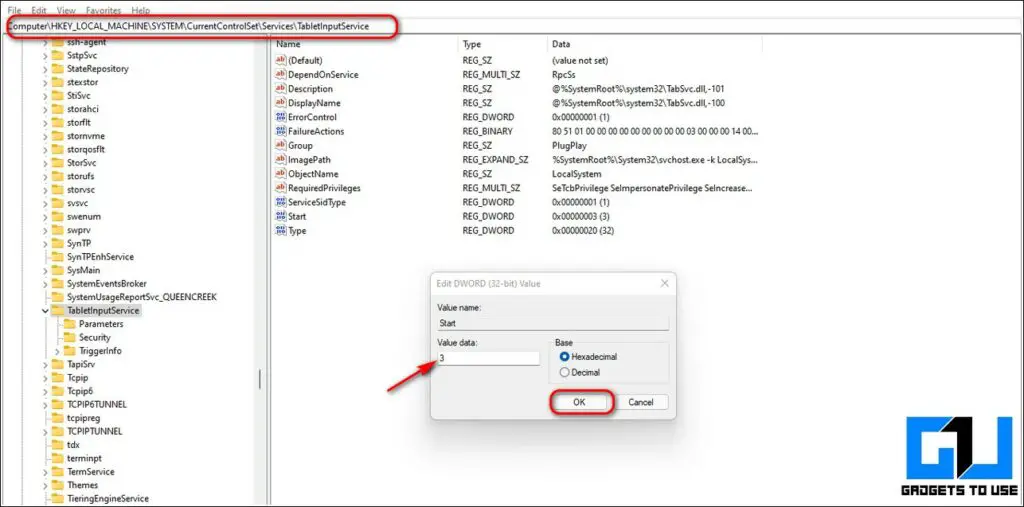
Task: Click the 0x00000020 (32) data value
Action: point(583,231)
